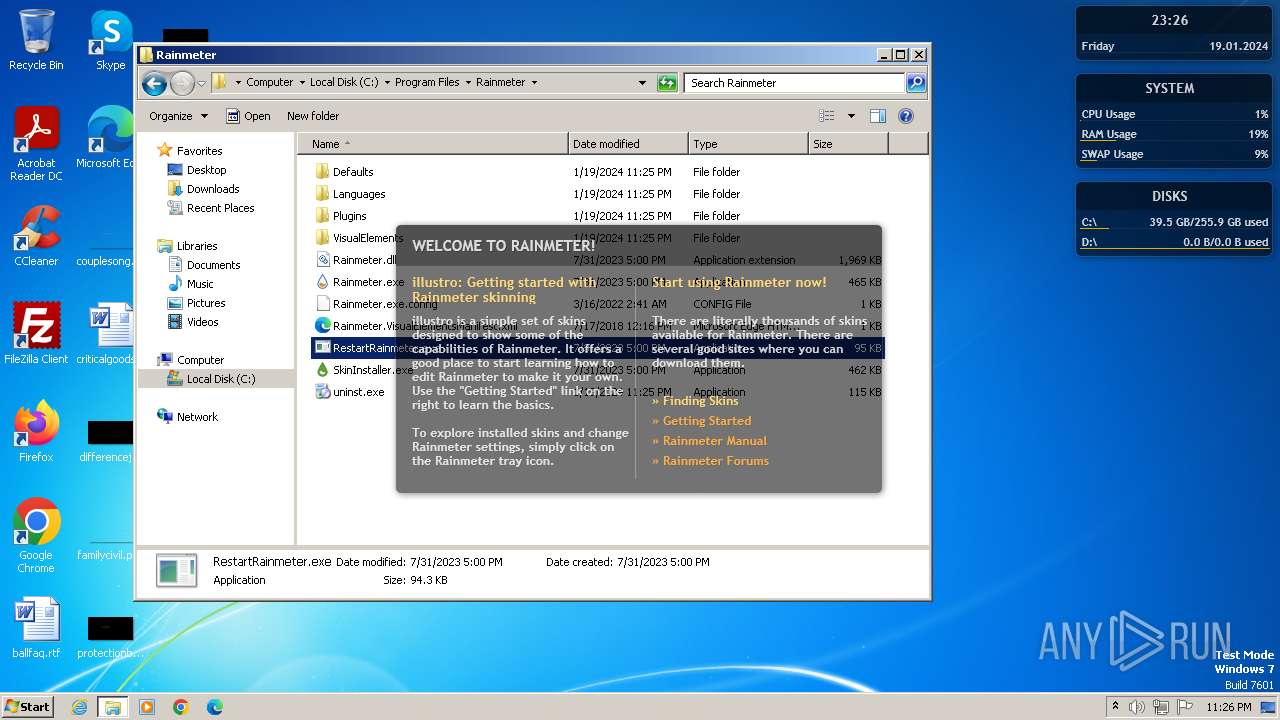
Task: Open the Organize dropdown menu
Action: pyautogui.click(x=178, y=116)
